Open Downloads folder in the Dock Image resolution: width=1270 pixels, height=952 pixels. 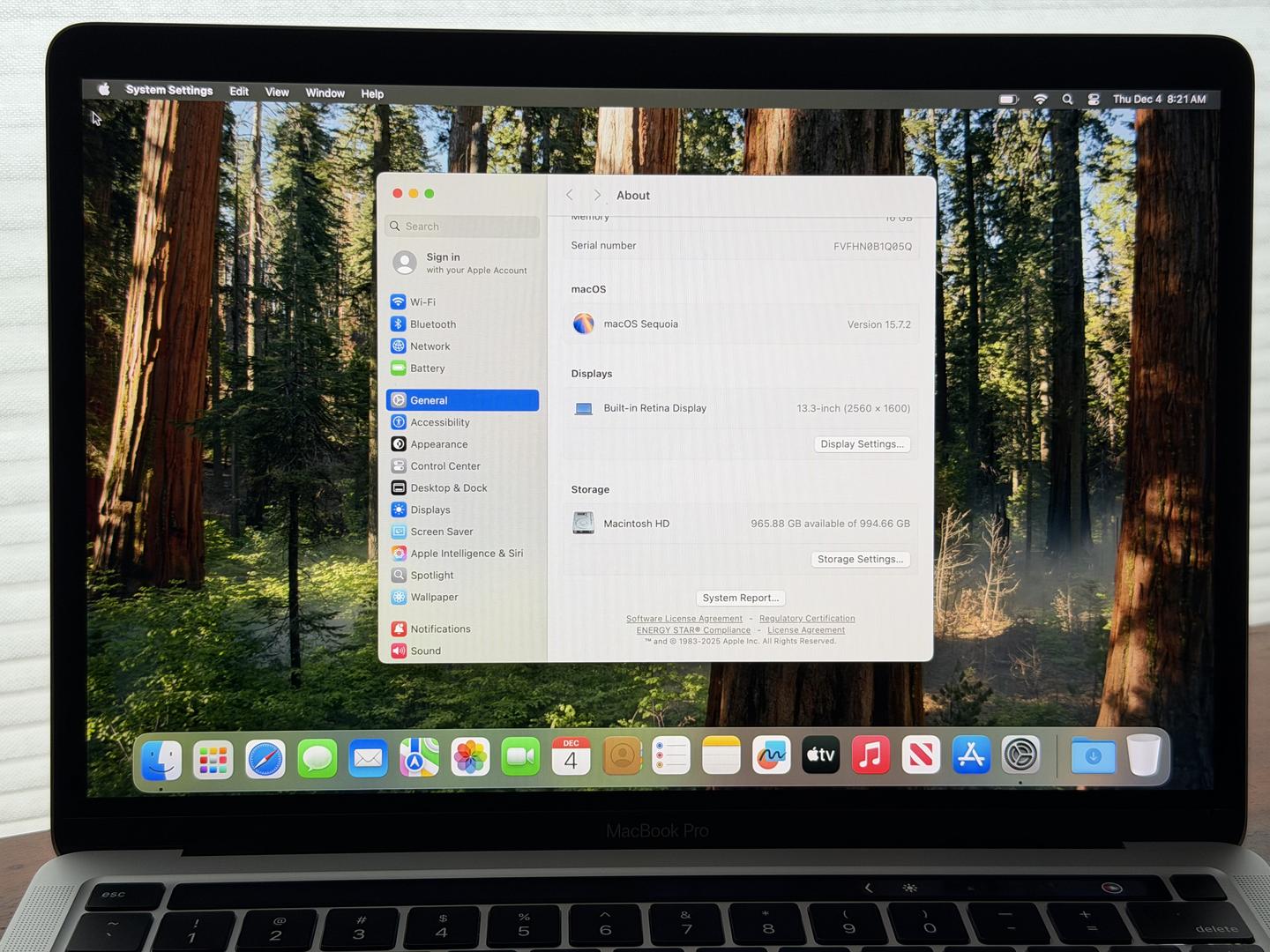click(1093, 756)
